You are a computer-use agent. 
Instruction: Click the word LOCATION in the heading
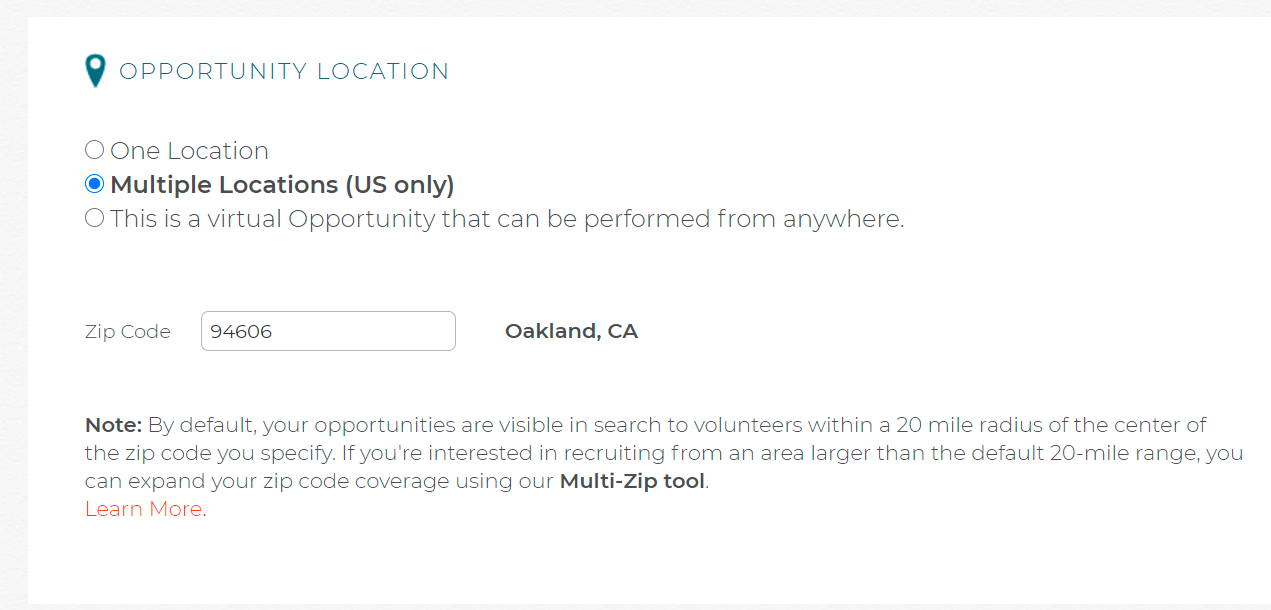pos(383,72)
